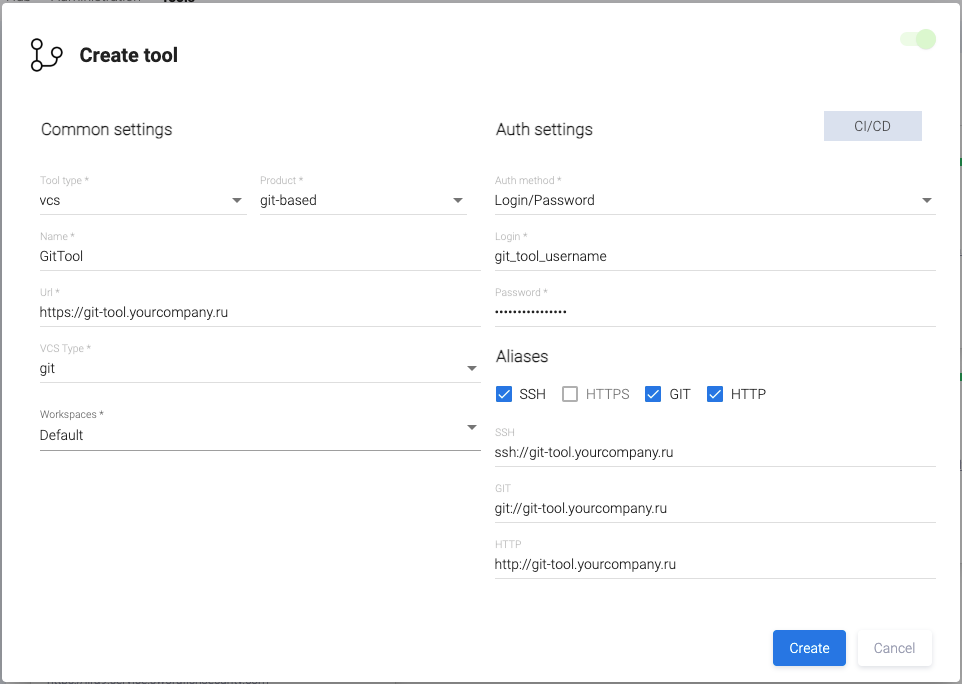
Task: Click the git branch icon beside Create tool
Action: pos(46,56)
